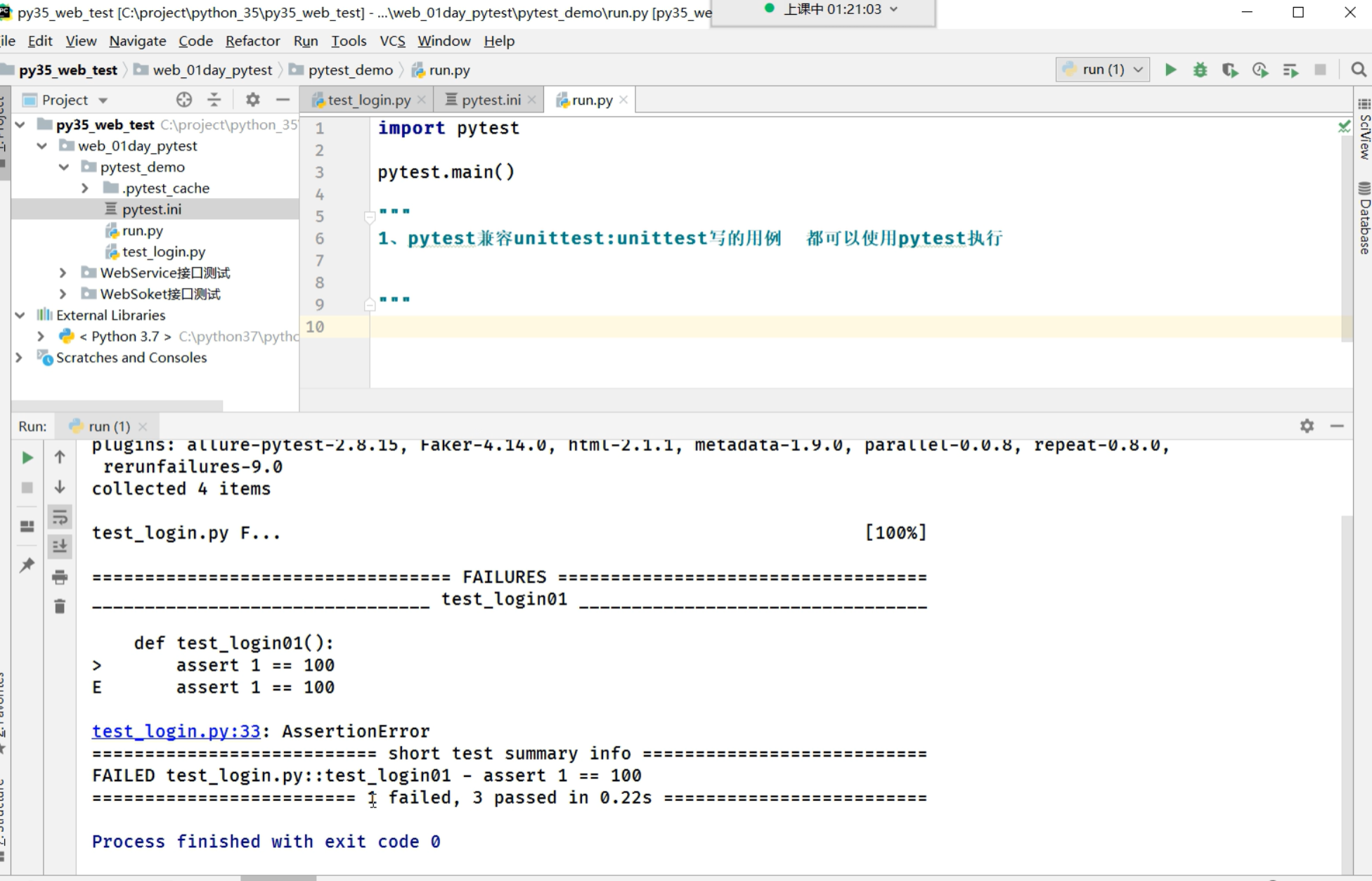Open Project panel settings gear
The image size is (1372, 881).
coord(252,100)
